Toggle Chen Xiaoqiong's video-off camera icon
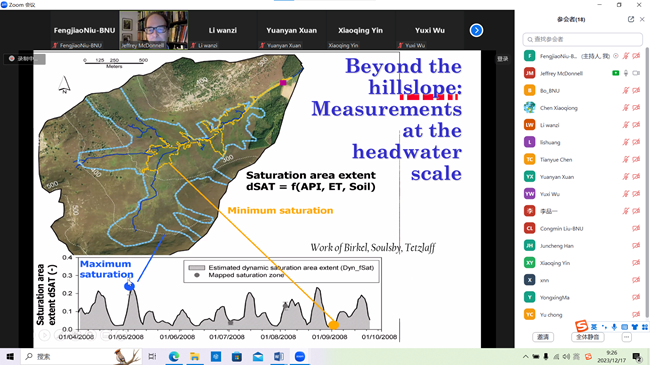Image resolution: width=650 pixels, height=365 pixels. click(636, 108)
